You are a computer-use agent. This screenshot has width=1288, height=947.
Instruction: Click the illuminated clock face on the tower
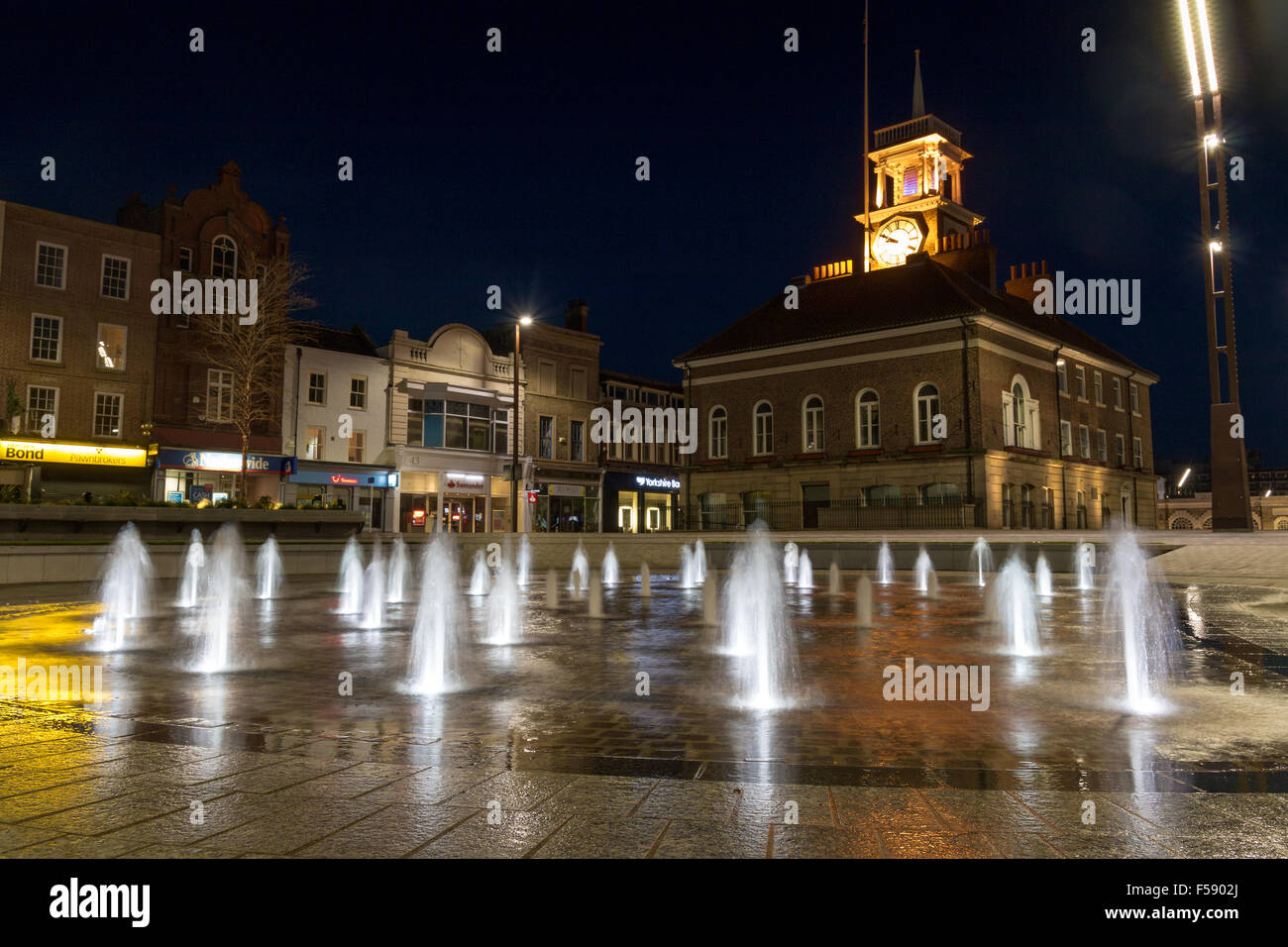click(898, 240)
